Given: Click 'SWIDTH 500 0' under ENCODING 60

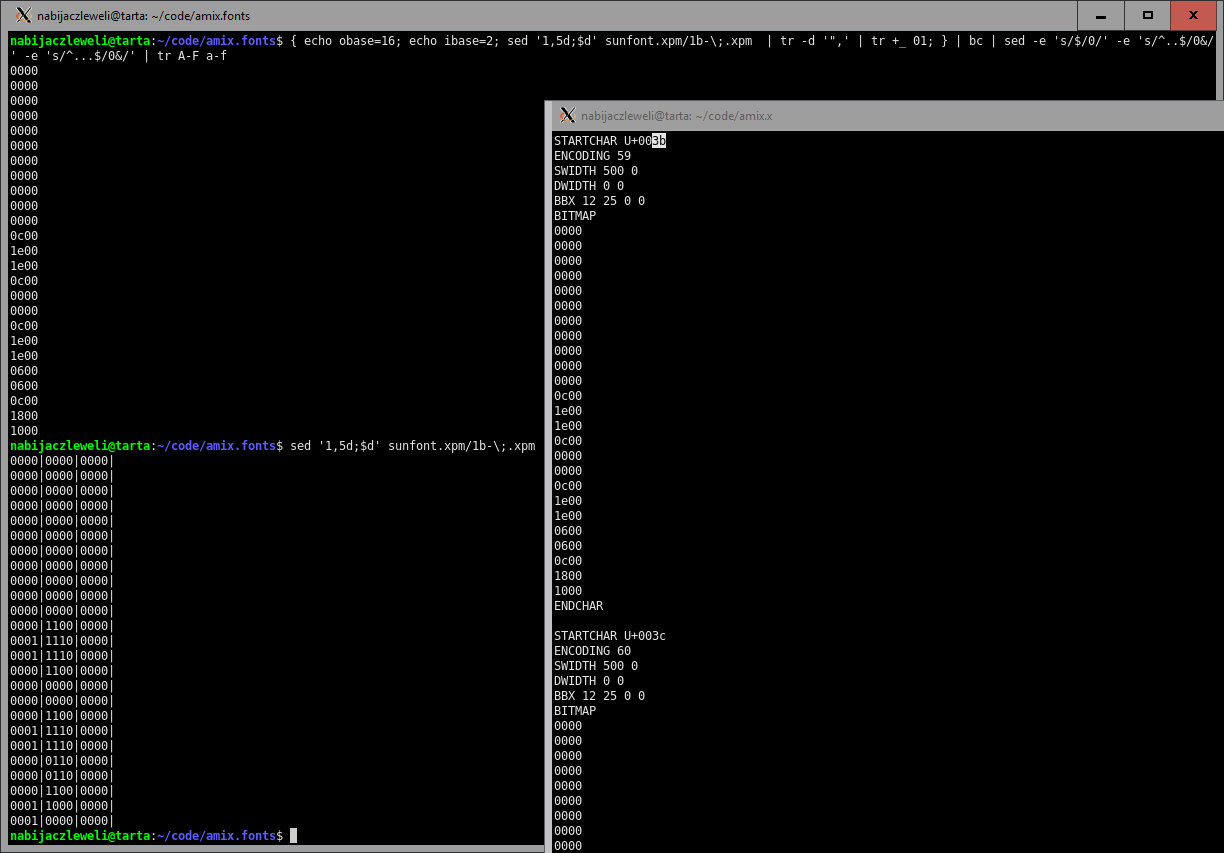Looking at the screenshot, I should [596, 666].
